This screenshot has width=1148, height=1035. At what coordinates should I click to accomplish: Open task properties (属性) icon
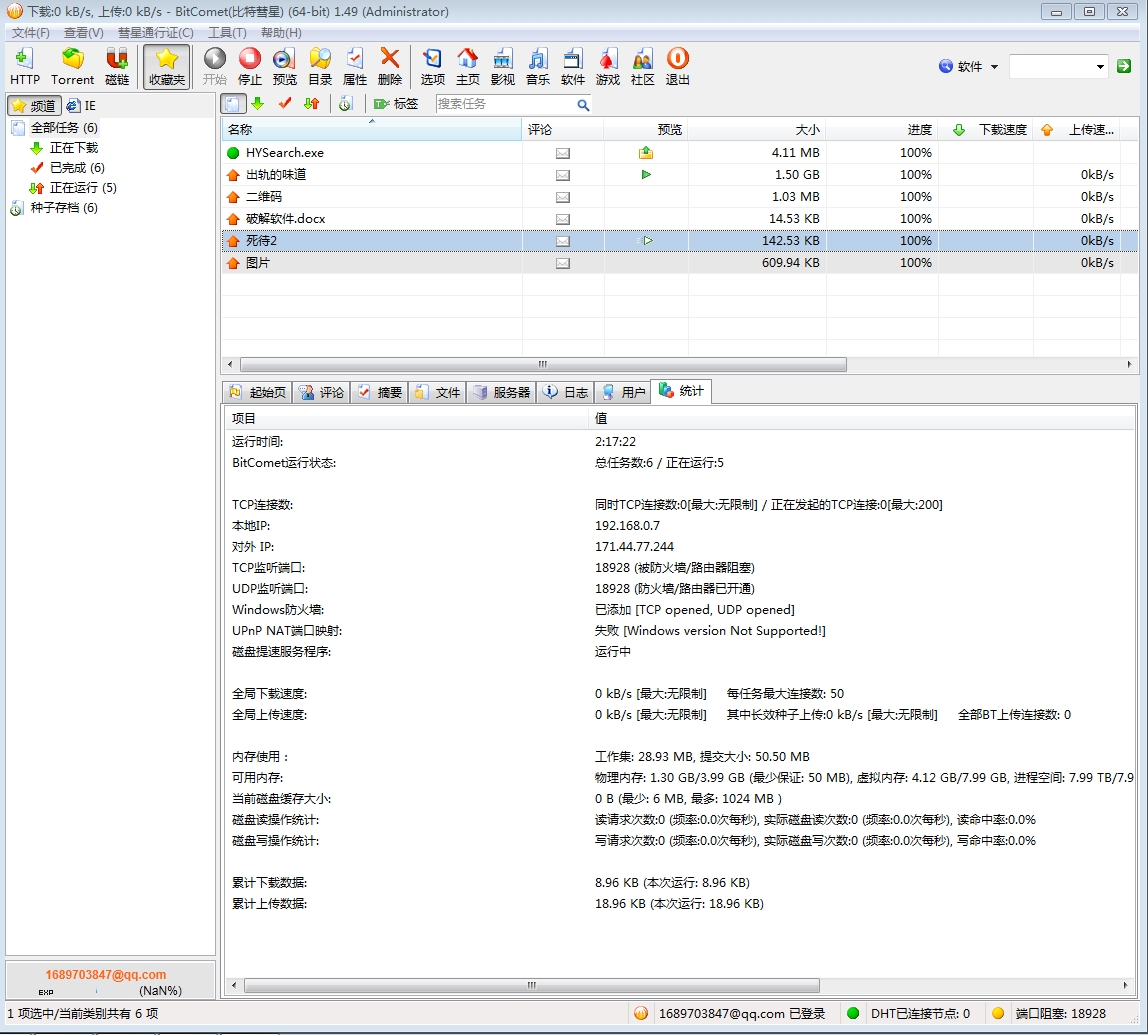[355, 67]
